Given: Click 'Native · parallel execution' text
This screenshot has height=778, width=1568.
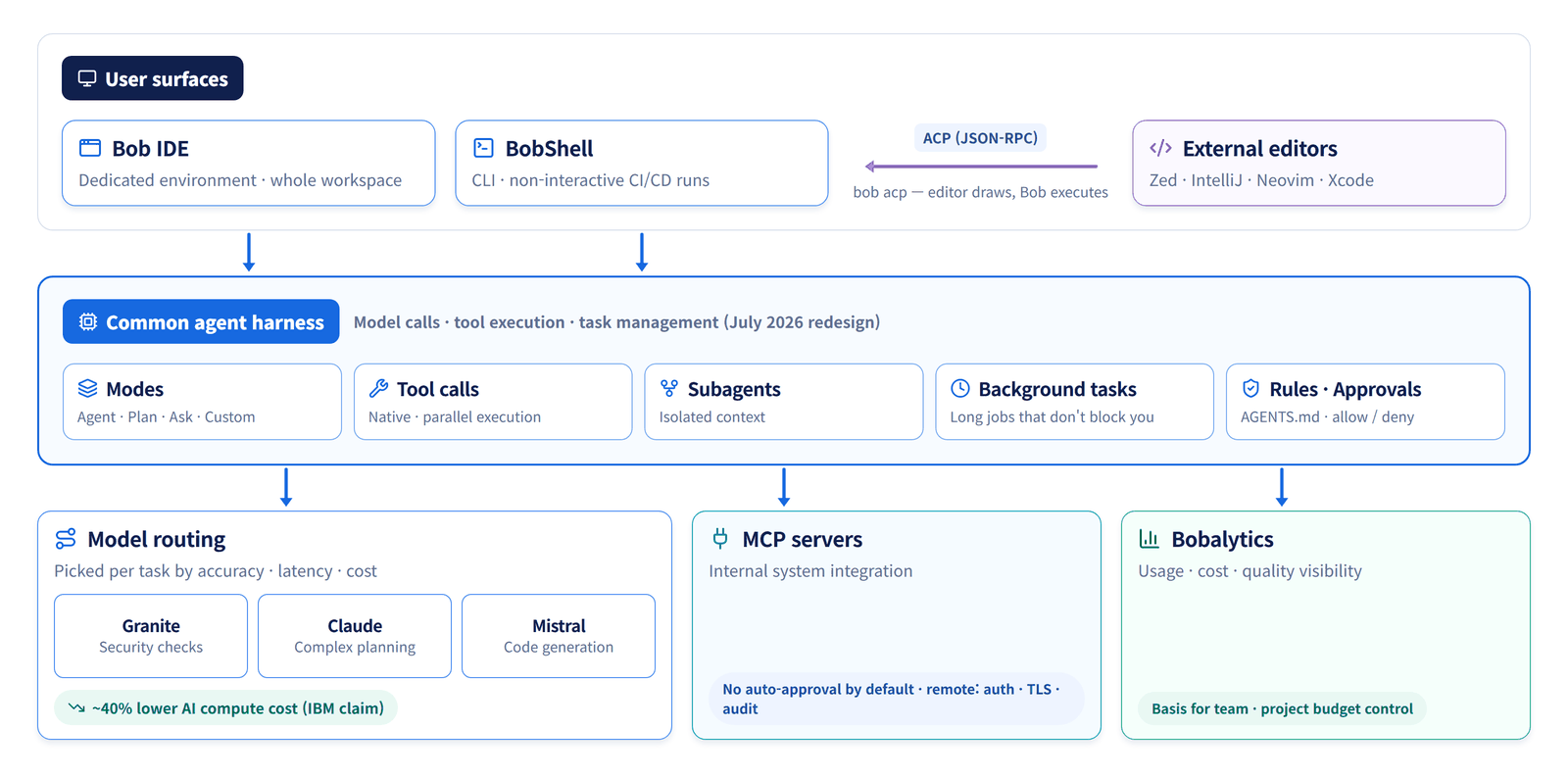Looking at the screenshot, I should [x=455, y=416].
